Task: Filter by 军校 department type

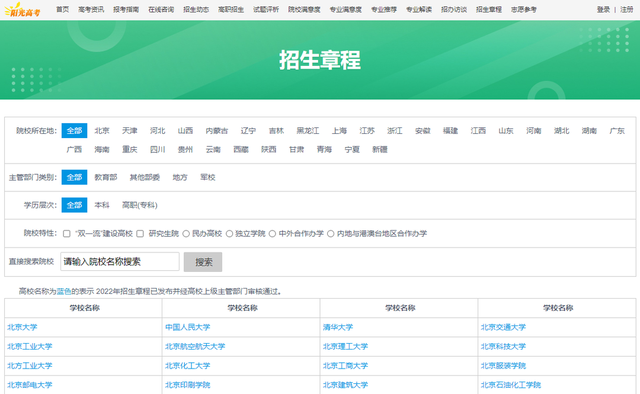Action: pos(207,177)
